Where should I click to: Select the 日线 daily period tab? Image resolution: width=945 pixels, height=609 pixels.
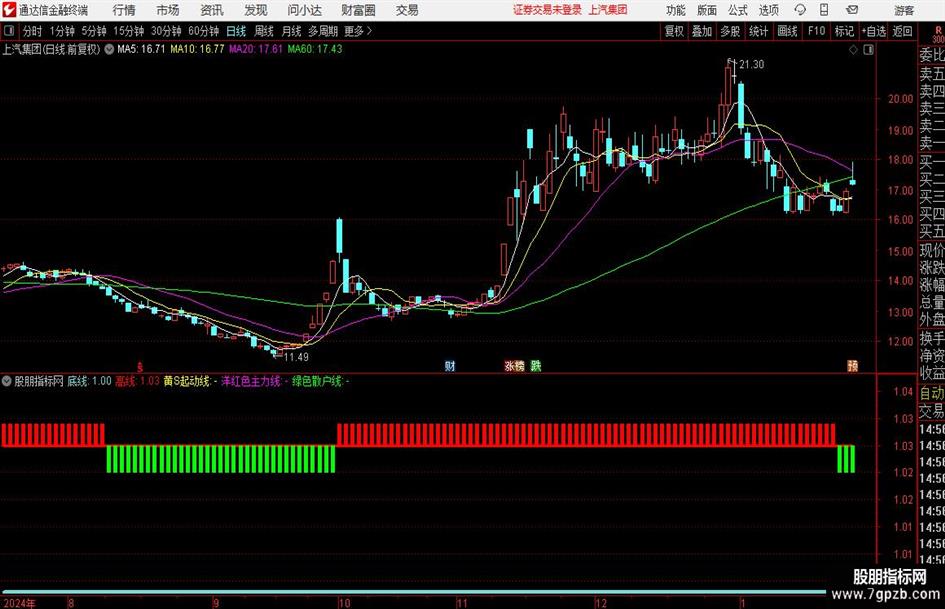tap(236, 31)
